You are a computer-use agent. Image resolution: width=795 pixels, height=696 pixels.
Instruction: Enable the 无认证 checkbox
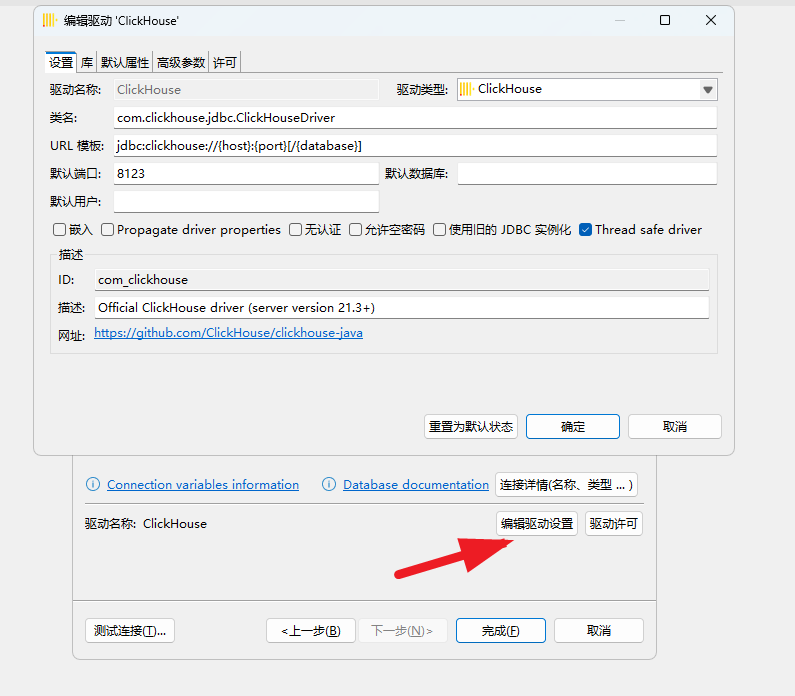pyautogui.click(x=295, y=230)
